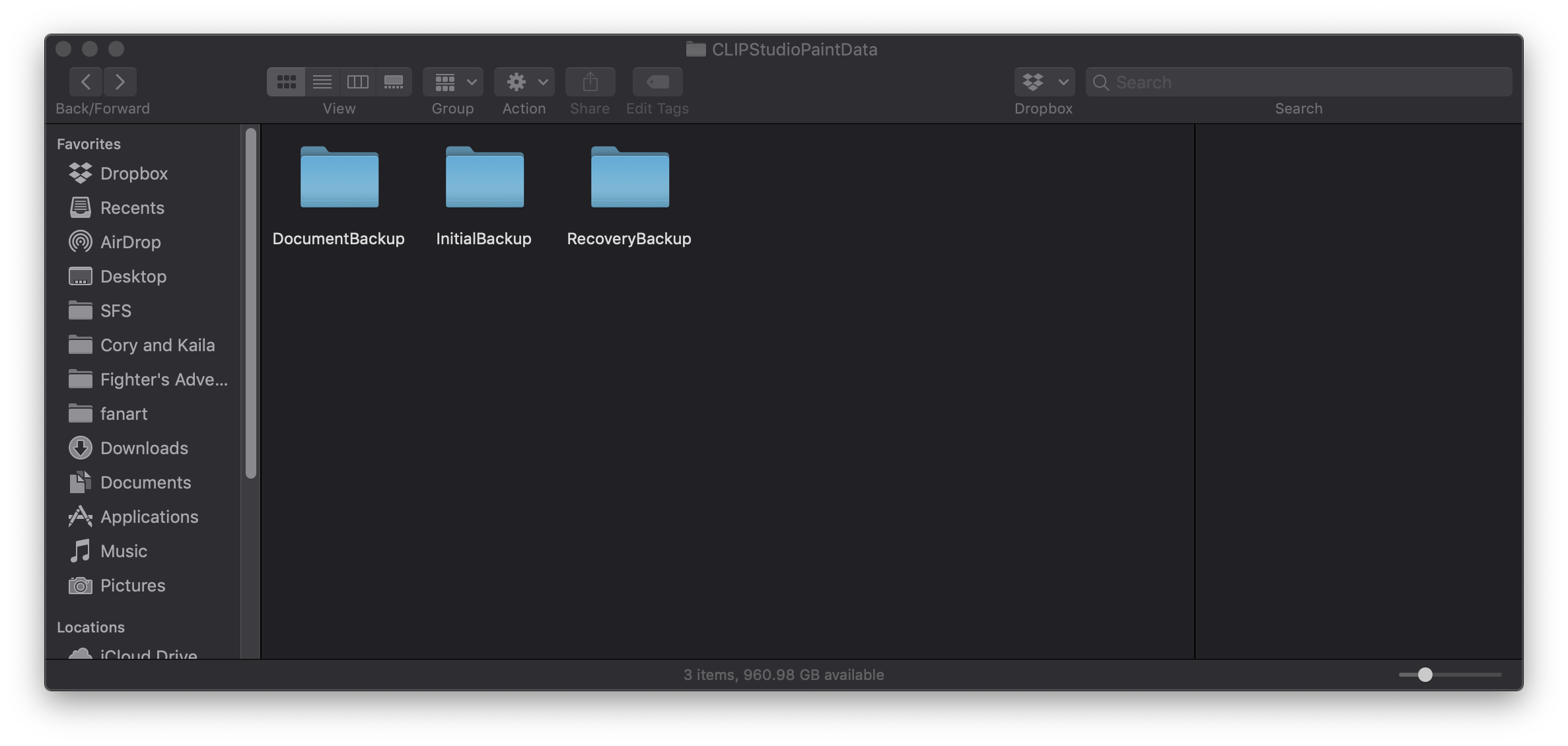This screenshot has height=746, width=1568.
Task: Open AirDrop in the sidebar
Action: (x=130, y=242)
